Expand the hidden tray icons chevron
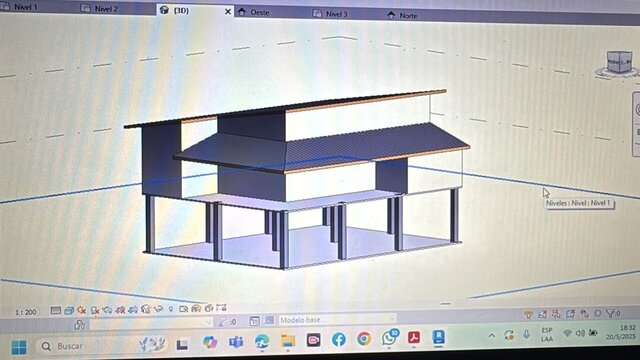The width and height of the screenshot is (640, 360). point(491,336)
